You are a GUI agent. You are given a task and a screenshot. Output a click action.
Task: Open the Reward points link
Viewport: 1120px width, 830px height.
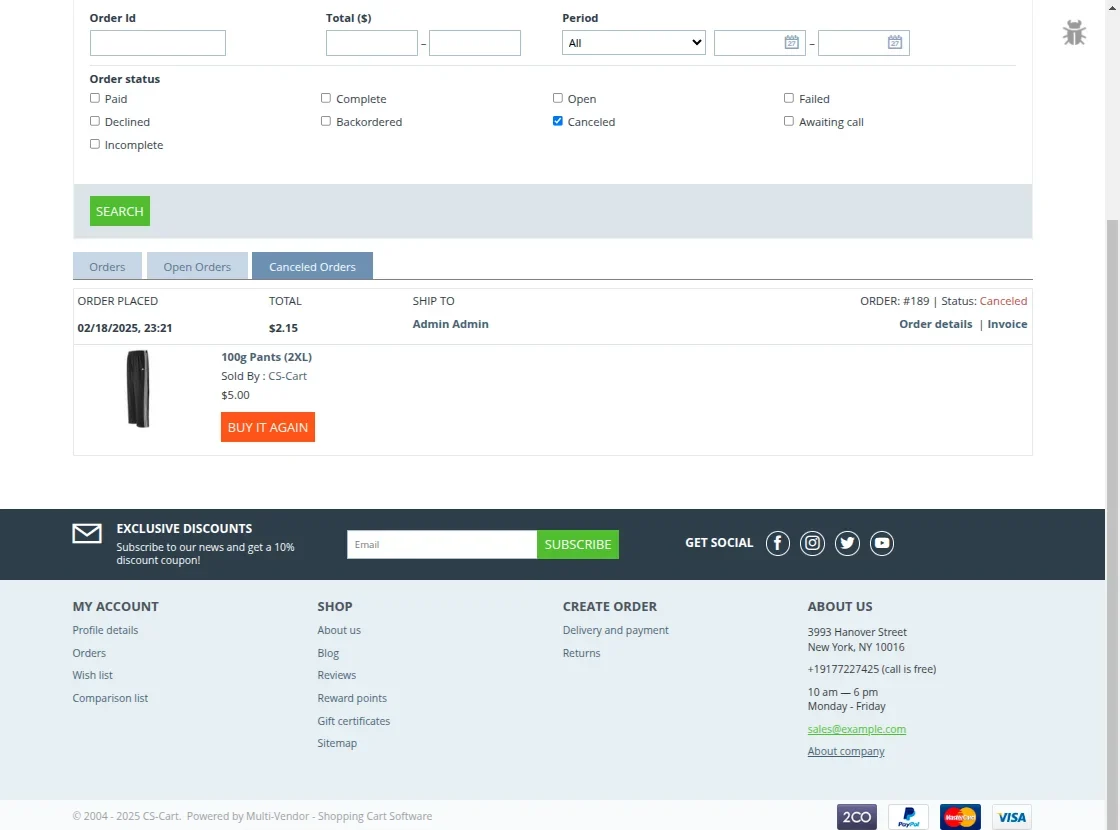pos(352,698)
